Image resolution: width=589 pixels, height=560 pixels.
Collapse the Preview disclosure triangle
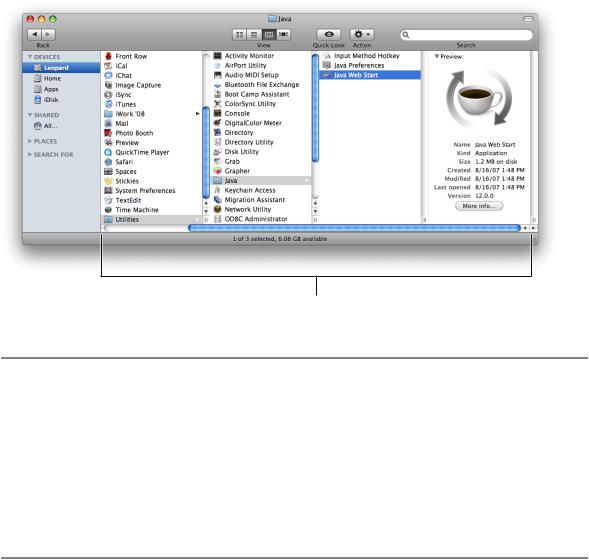click(436, 56)
